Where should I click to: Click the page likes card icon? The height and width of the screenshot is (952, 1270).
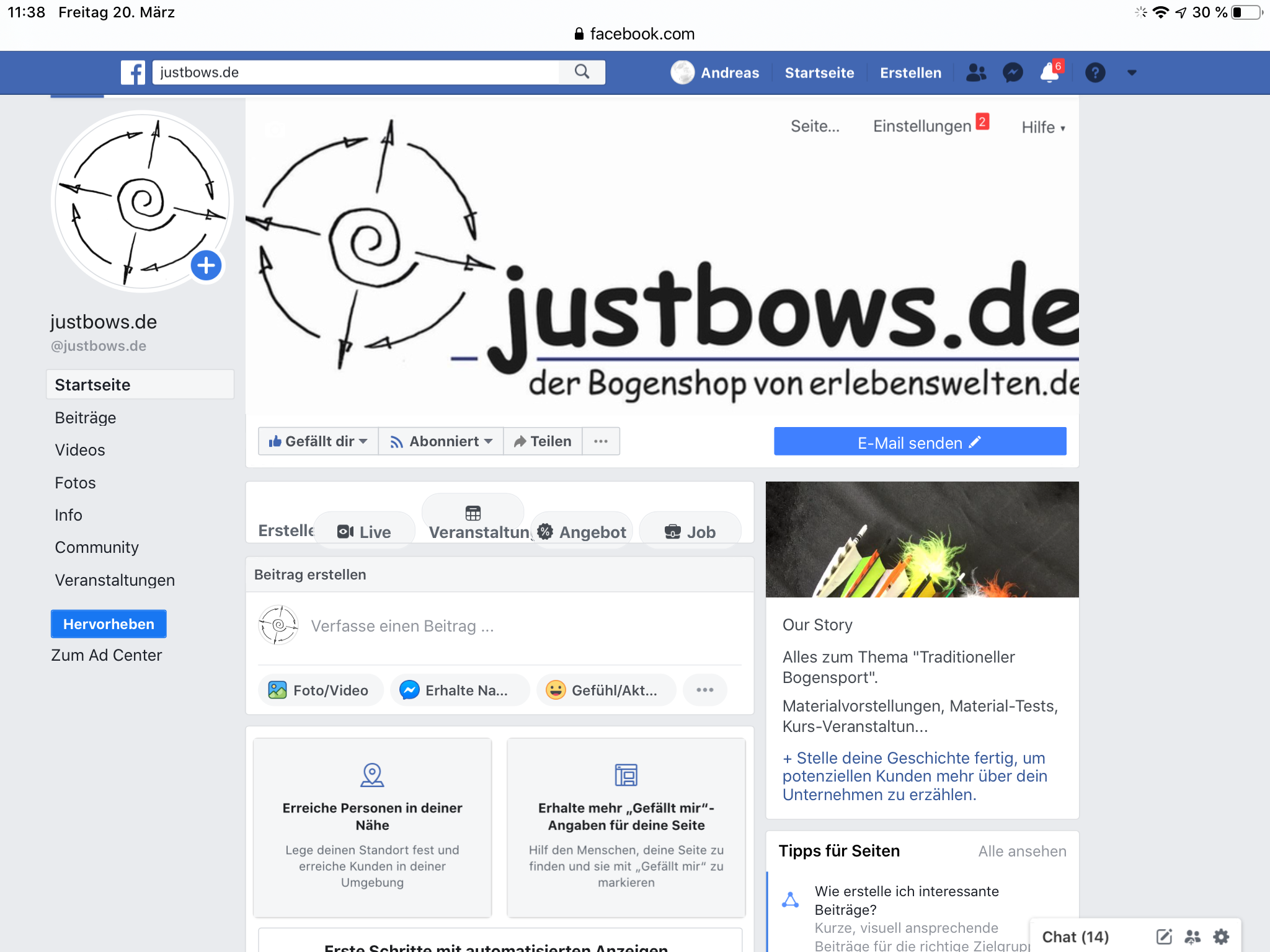tap(626, 775)
